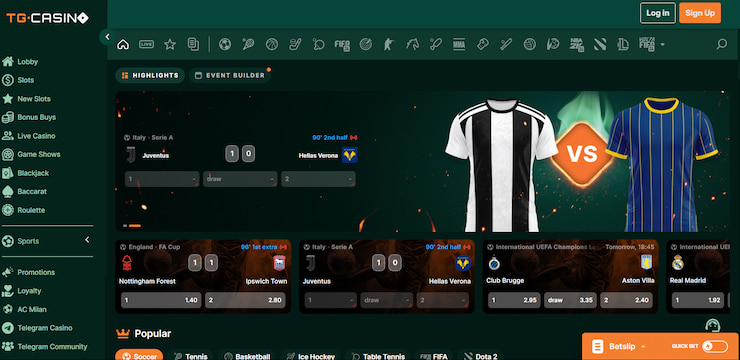
Task: Select the FIFA esports icon
Action: [x=342, y=44]
